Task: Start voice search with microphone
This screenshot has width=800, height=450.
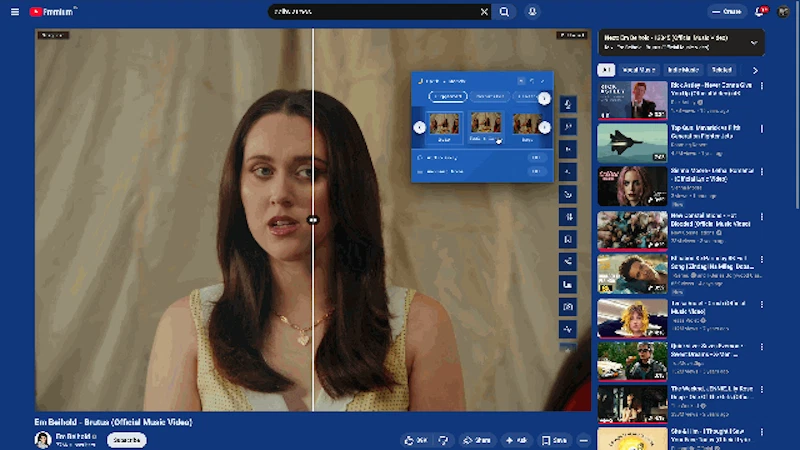Action: pyautogui.click(x=532, y=11)
